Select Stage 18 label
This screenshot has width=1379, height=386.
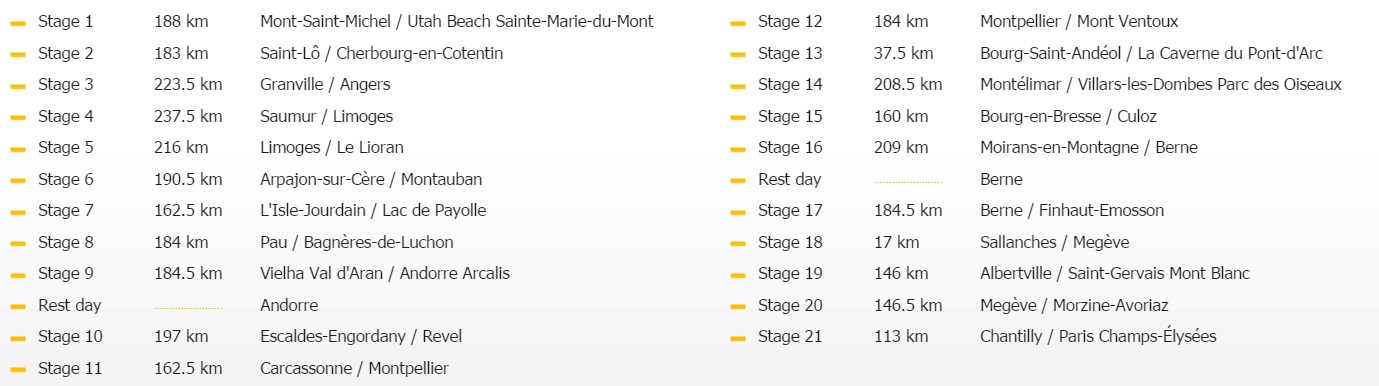pyautogui.click(x=790, y=242)
